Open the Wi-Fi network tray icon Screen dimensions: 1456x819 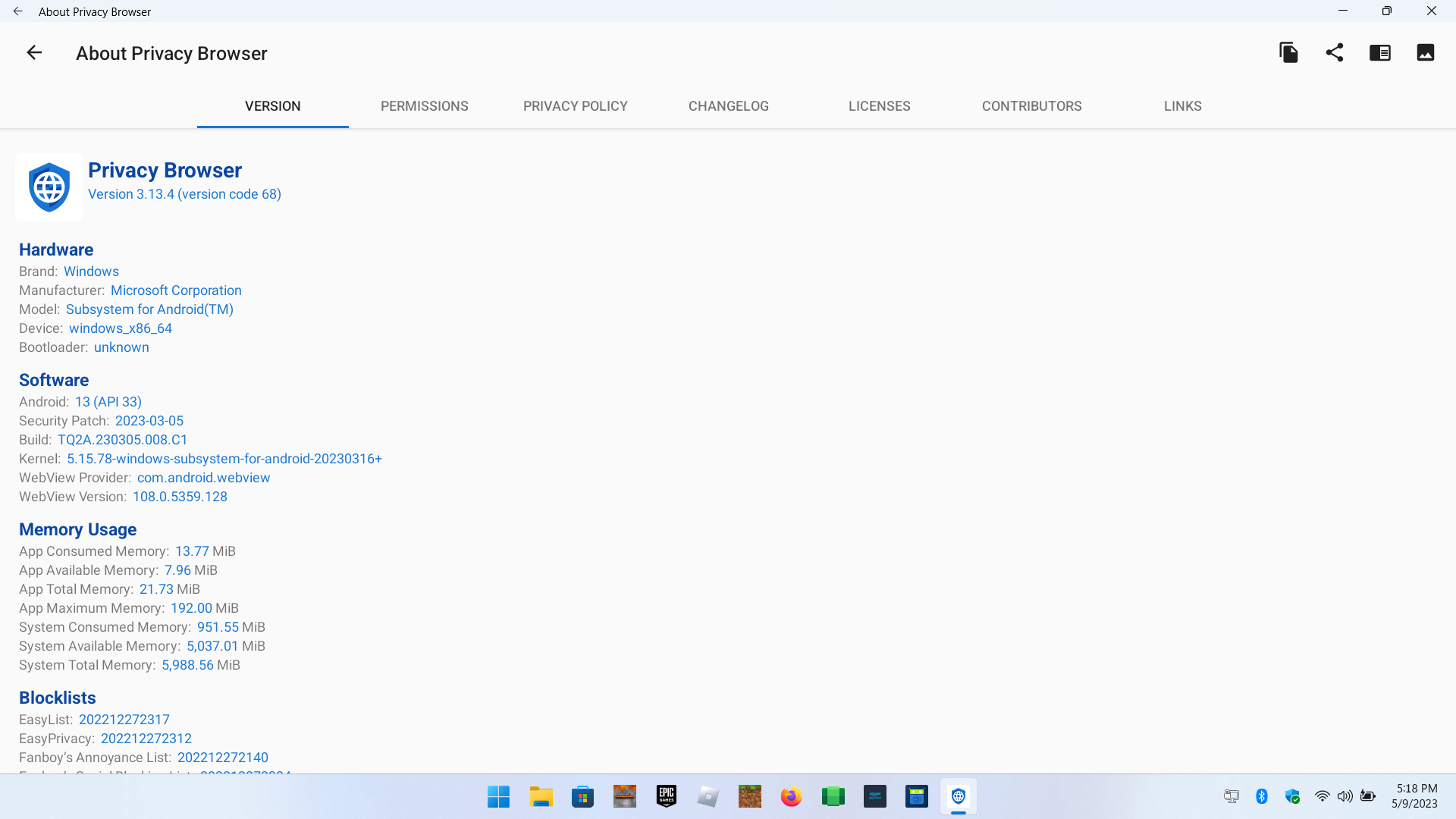1322,796
